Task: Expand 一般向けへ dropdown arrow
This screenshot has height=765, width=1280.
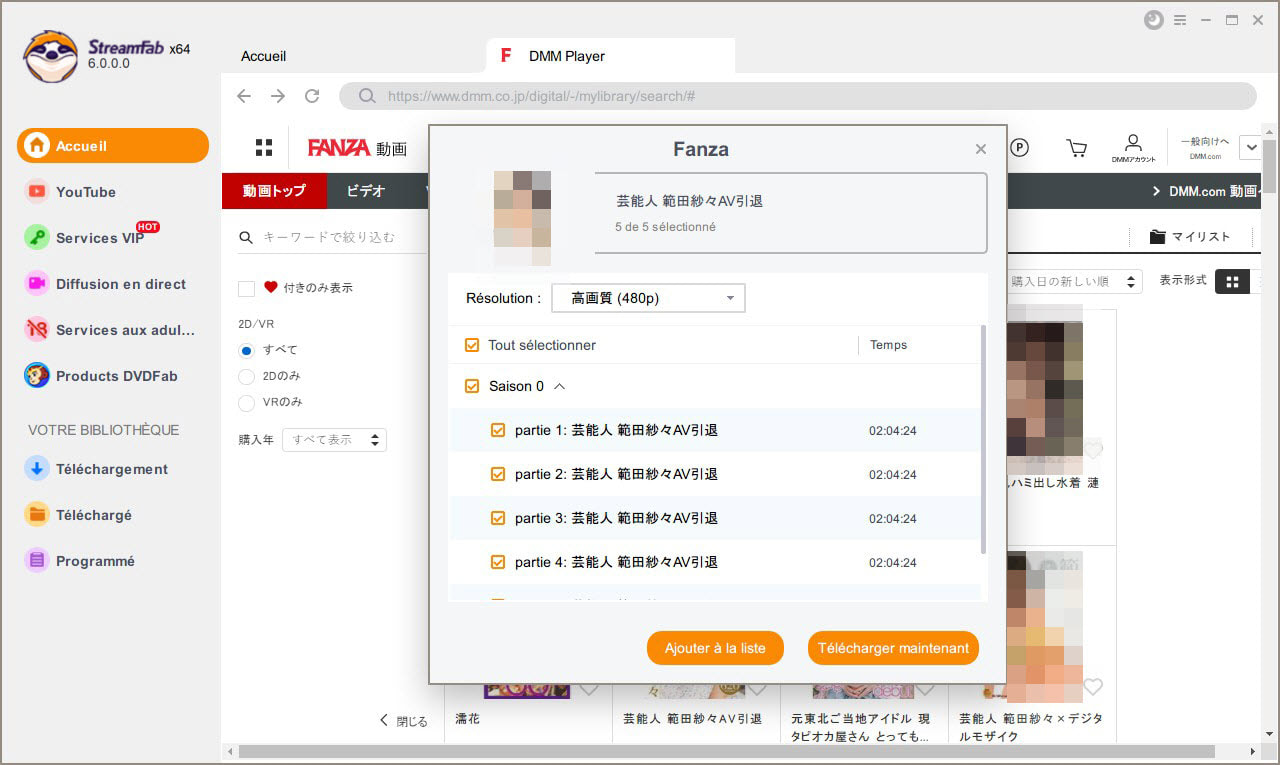Action: 1250,148
